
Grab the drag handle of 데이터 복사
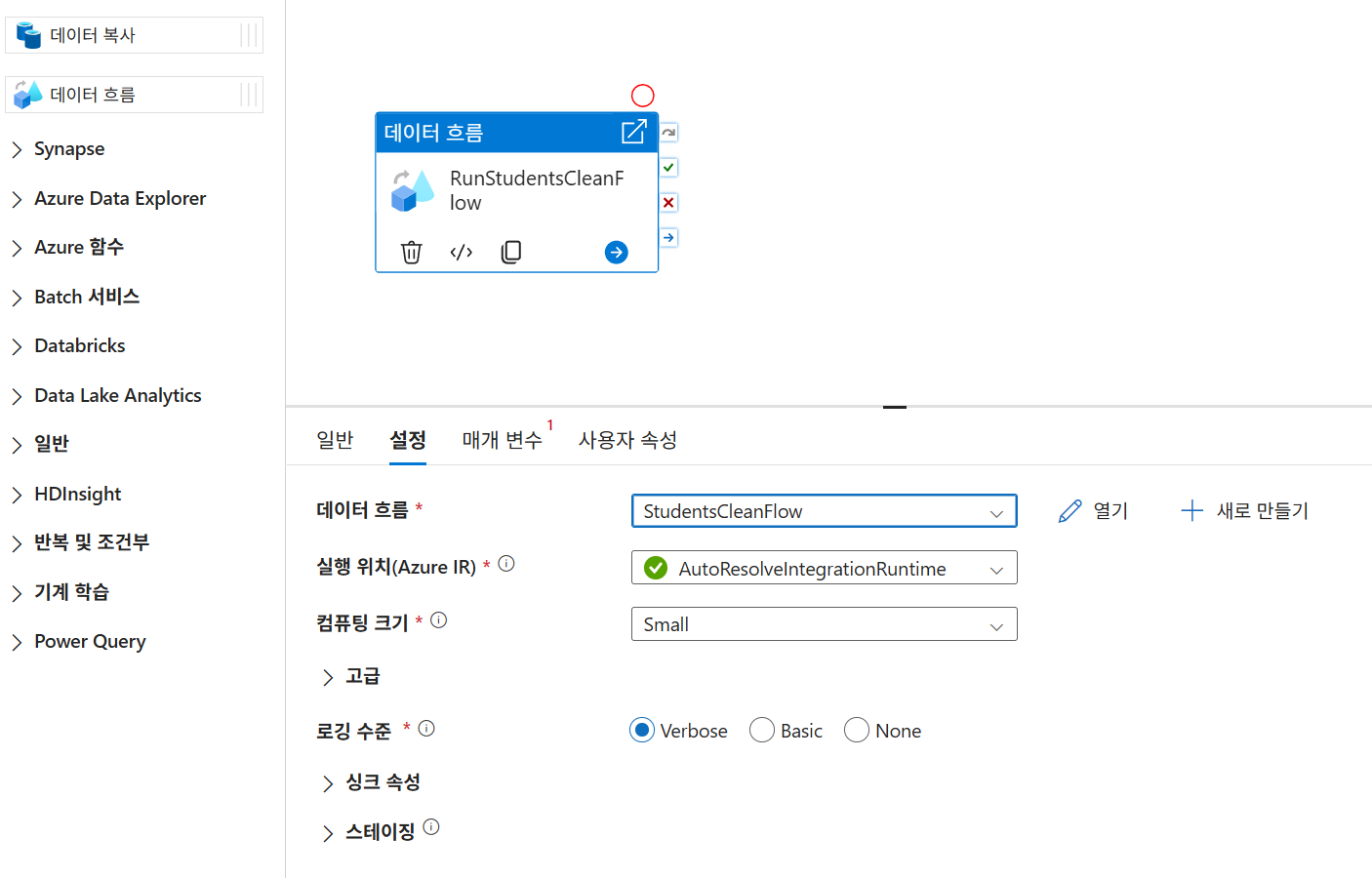[x=249, y=35]
